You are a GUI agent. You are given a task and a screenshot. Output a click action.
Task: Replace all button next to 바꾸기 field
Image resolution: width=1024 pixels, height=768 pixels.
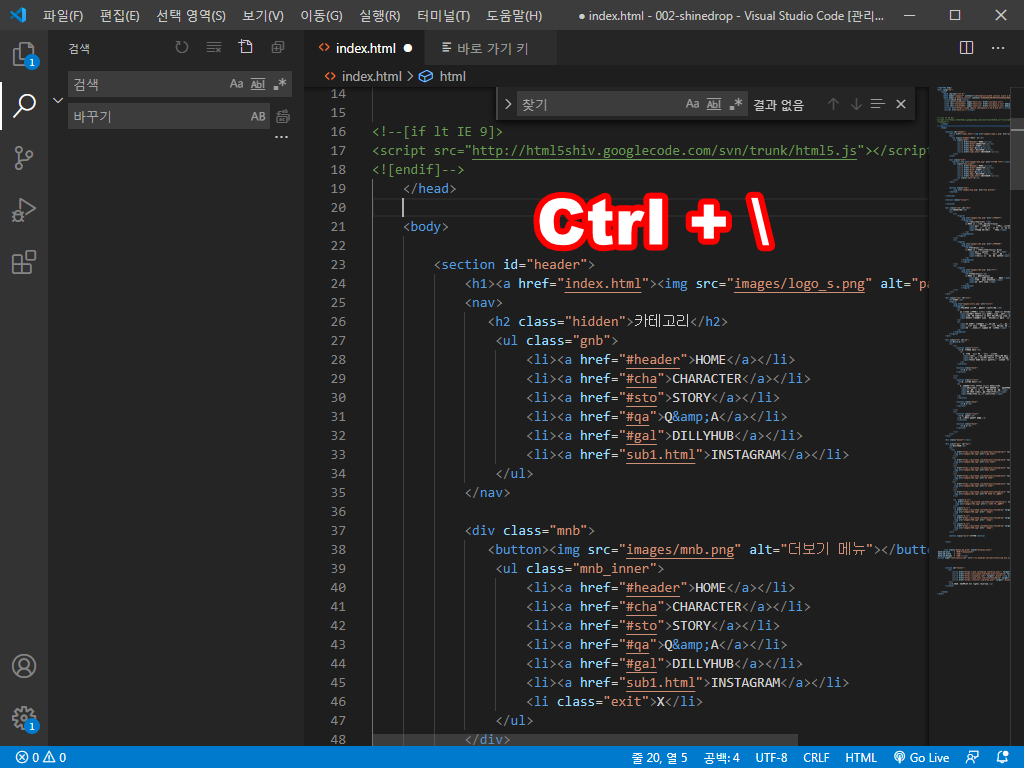(x=283, y=117)
